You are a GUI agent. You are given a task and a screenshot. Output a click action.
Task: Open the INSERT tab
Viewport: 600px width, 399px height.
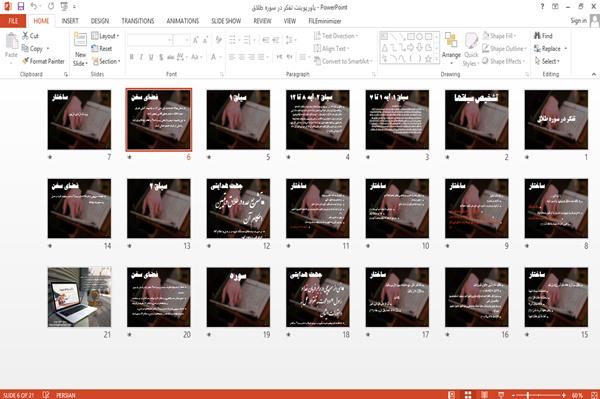[x=70, y=21]
